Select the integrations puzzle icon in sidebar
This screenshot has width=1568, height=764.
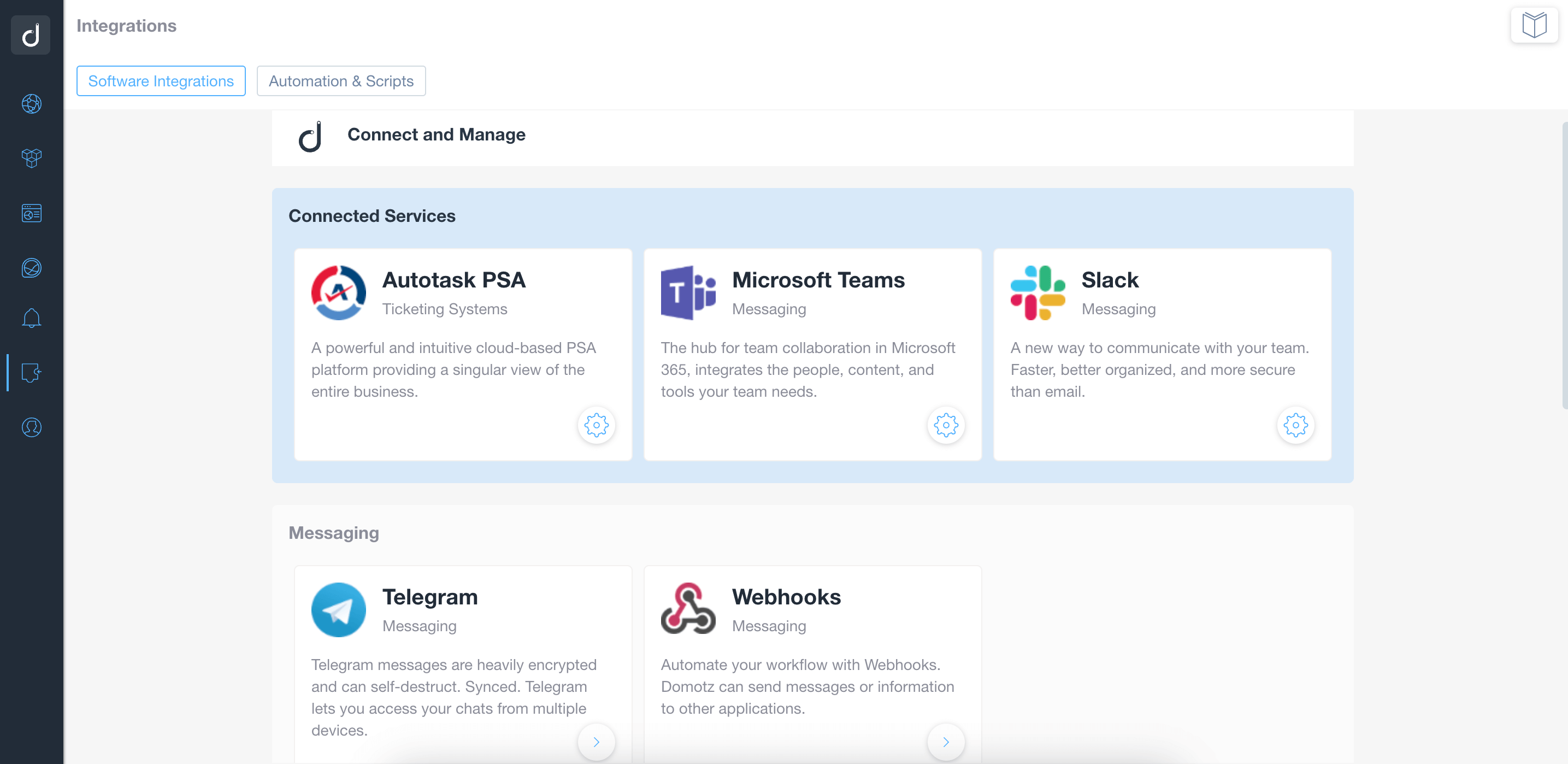[x=32, y=373]
